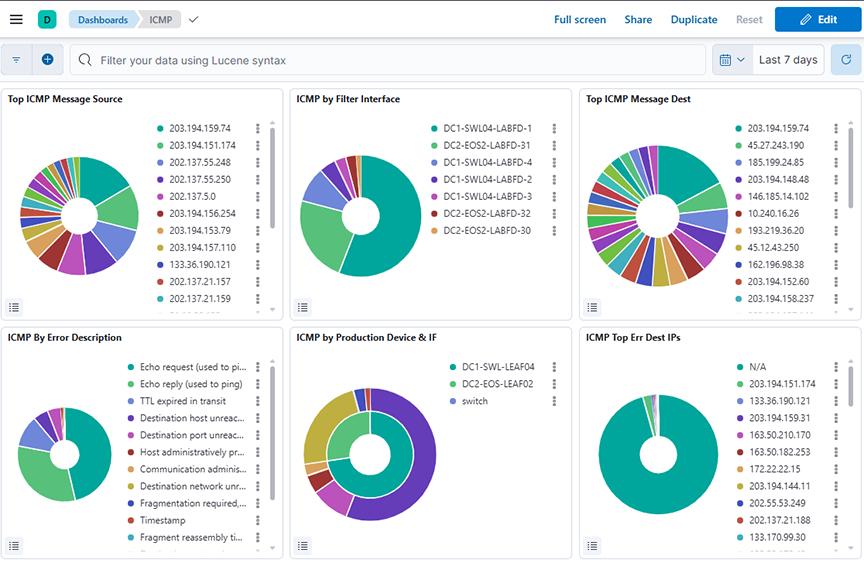Click the filter options icon
The height and width of the screenshot is (563, 864).
click(x=16, y=60)
